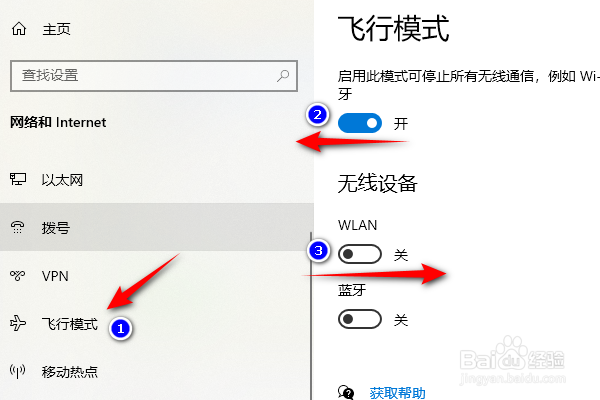Click the Ethernet monitor icon

coord(18,180)
